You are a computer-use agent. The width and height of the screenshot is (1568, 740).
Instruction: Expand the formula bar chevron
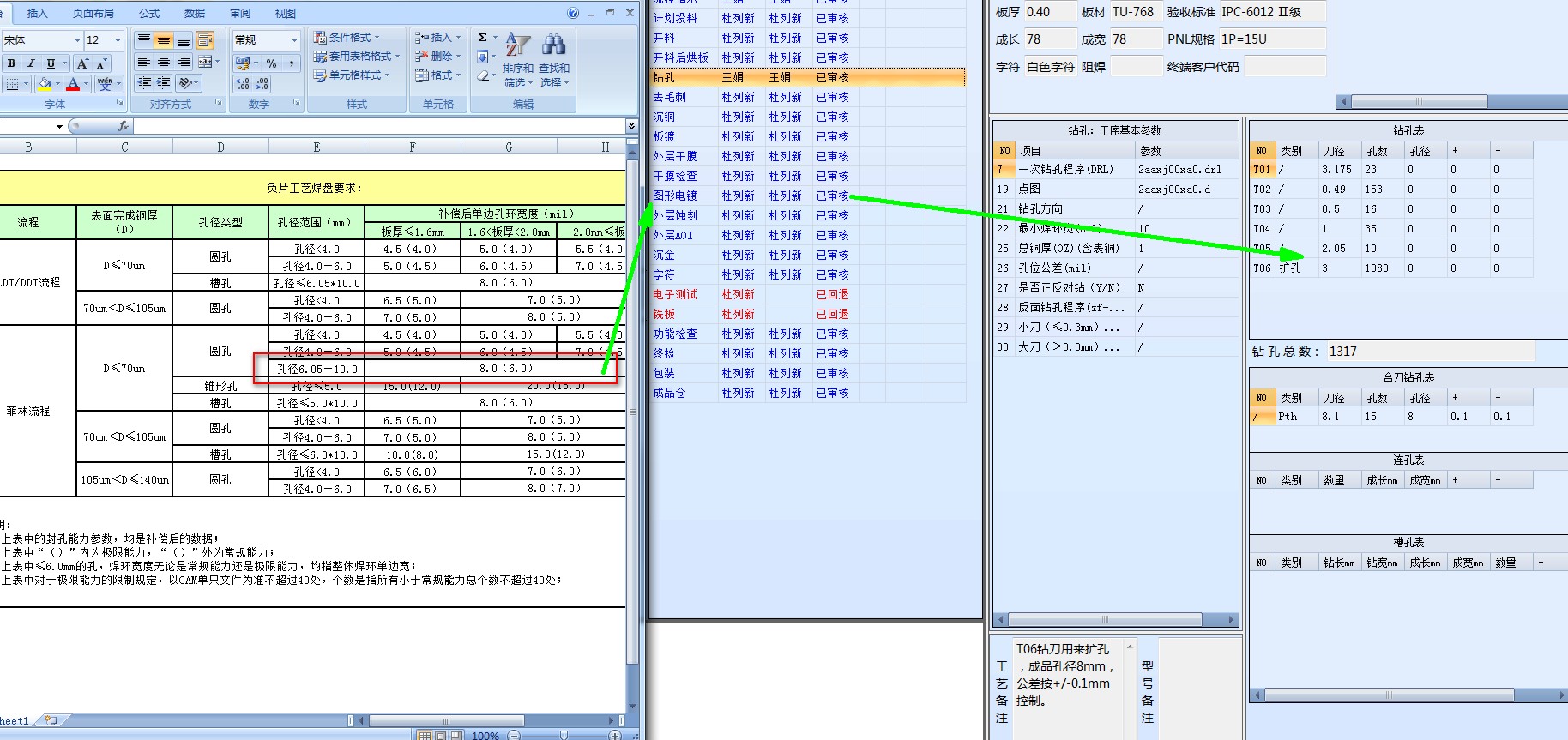632,126
